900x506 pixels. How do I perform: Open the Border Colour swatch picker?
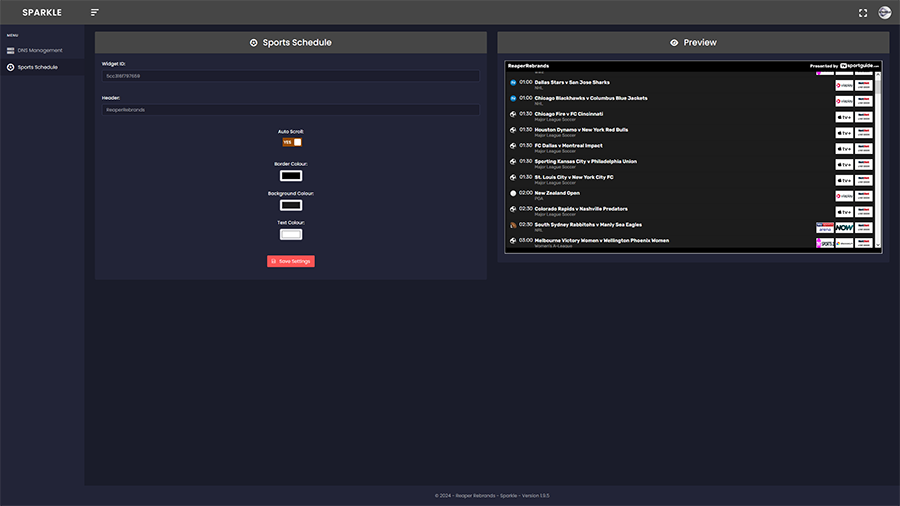tap(291, 176)
